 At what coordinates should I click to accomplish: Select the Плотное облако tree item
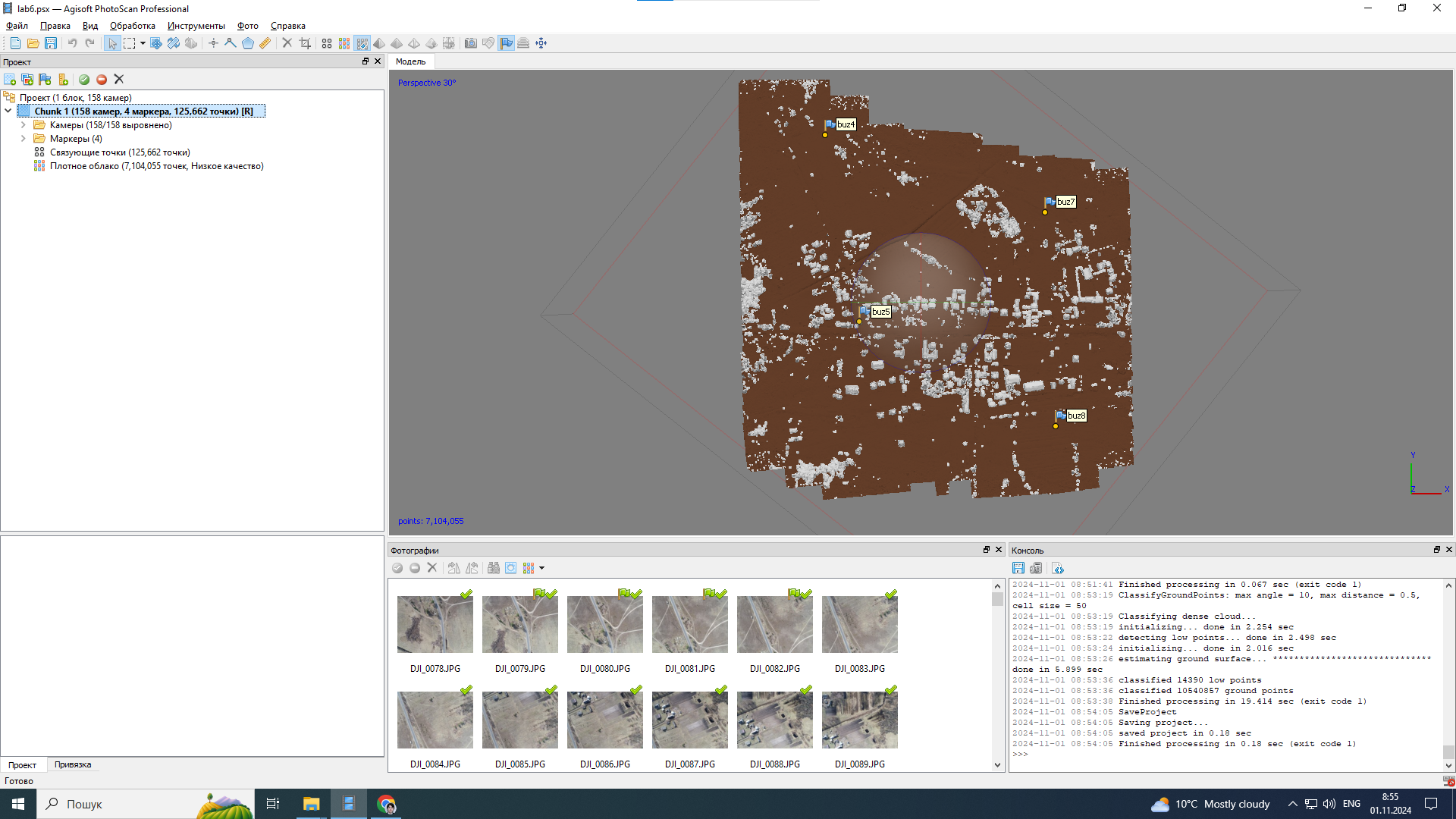click(156, 166)
